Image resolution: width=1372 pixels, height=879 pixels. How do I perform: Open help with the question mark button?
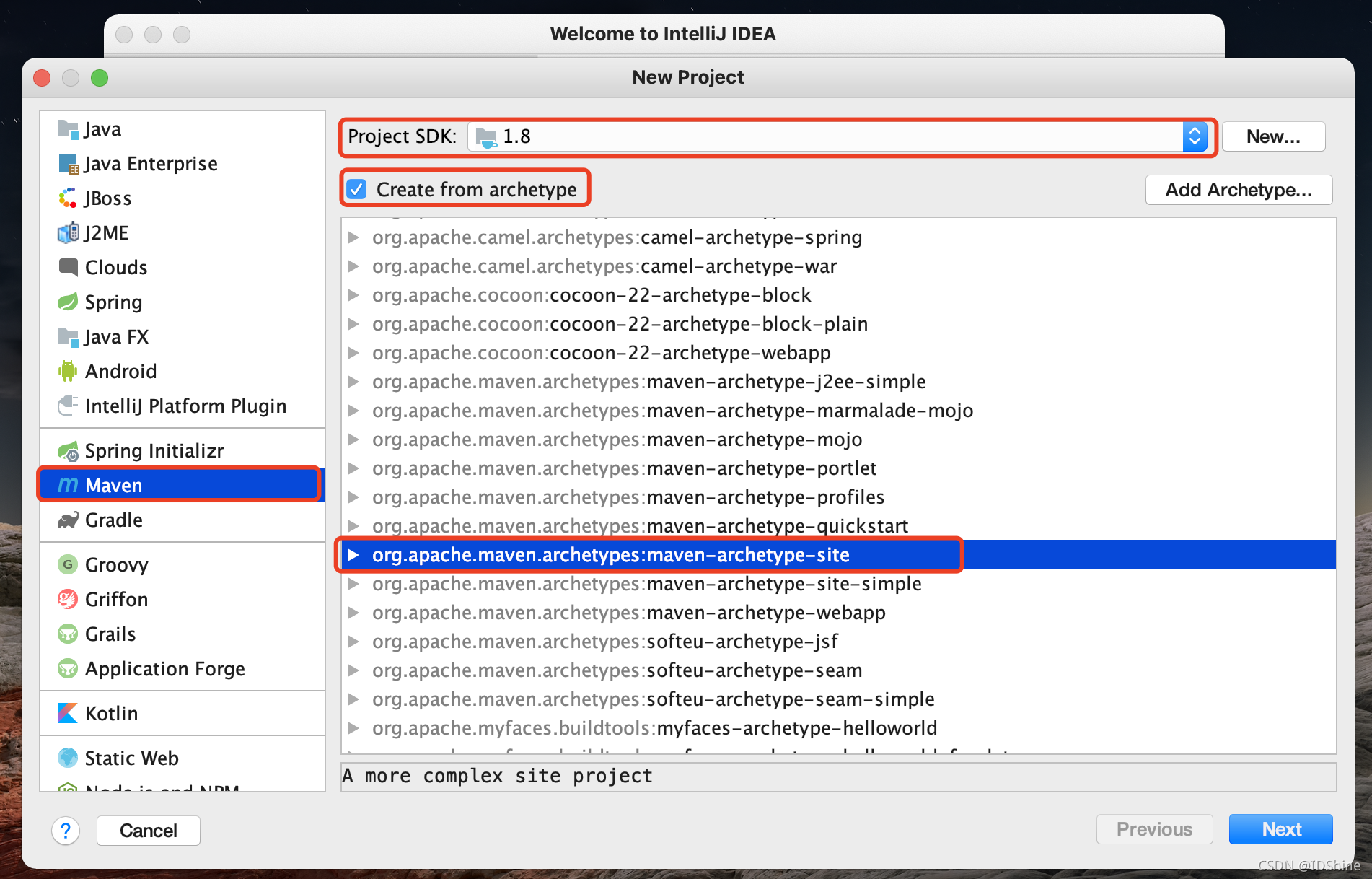(66, 831)
